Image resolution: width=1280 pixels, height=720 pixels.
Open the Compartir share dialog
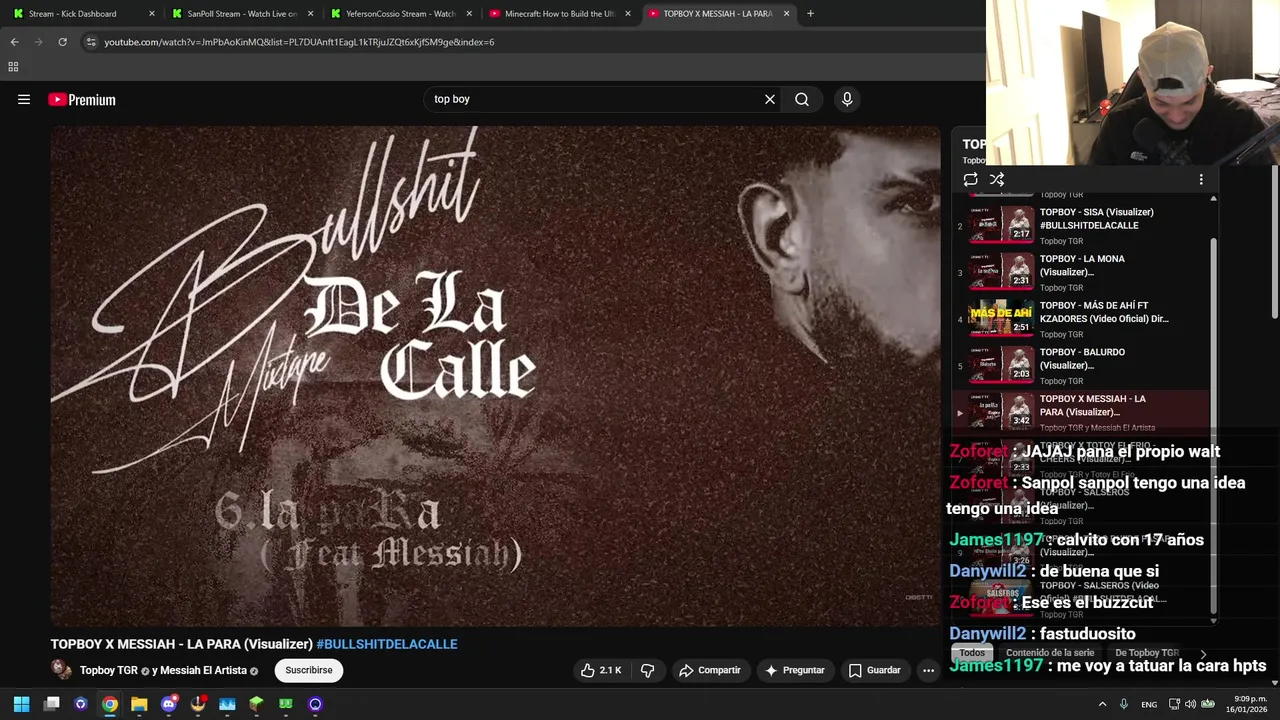pyautogui.click(x=710, y=670)
